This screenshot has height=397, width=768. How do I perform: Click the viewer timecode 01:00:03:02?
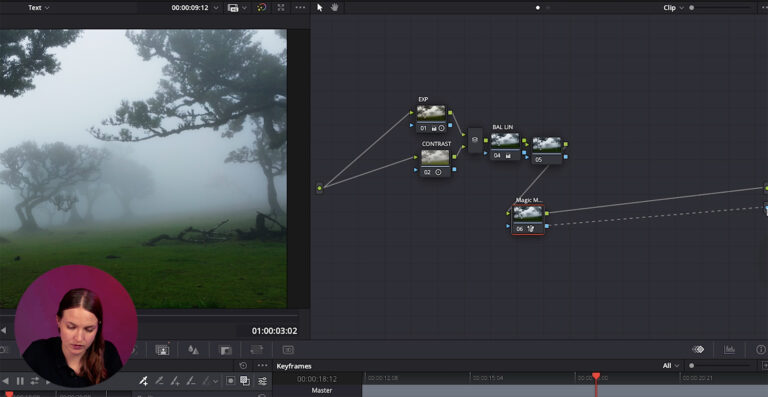tap(274, 331)
